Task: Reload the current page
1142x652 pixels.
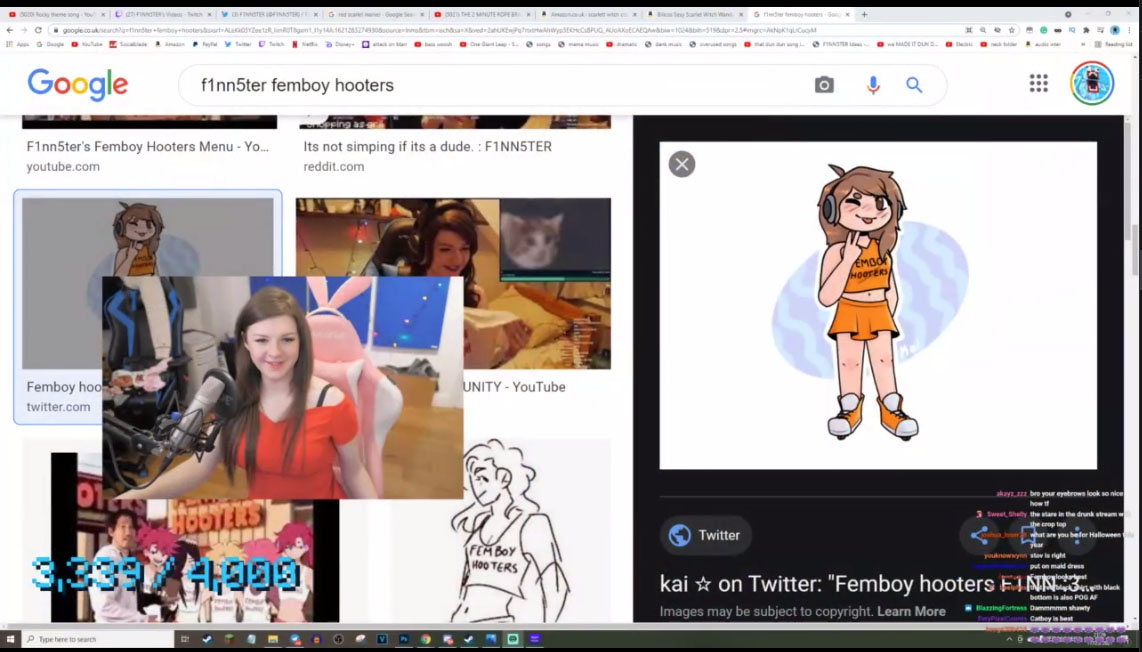Action: pyautogui.click(x=38, y=30)
